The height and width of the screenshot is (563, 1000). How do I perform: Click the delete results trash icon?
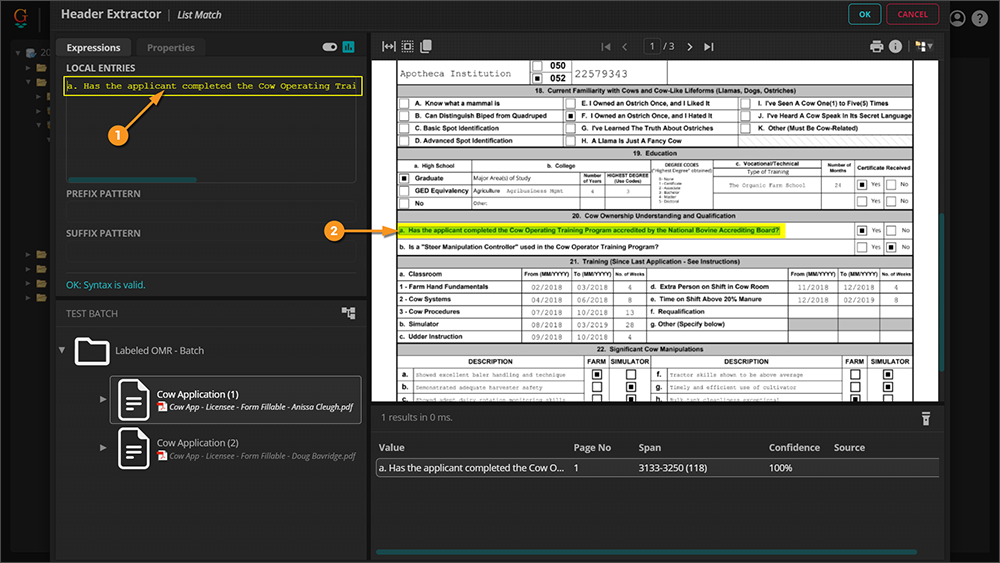coord(926,418)
